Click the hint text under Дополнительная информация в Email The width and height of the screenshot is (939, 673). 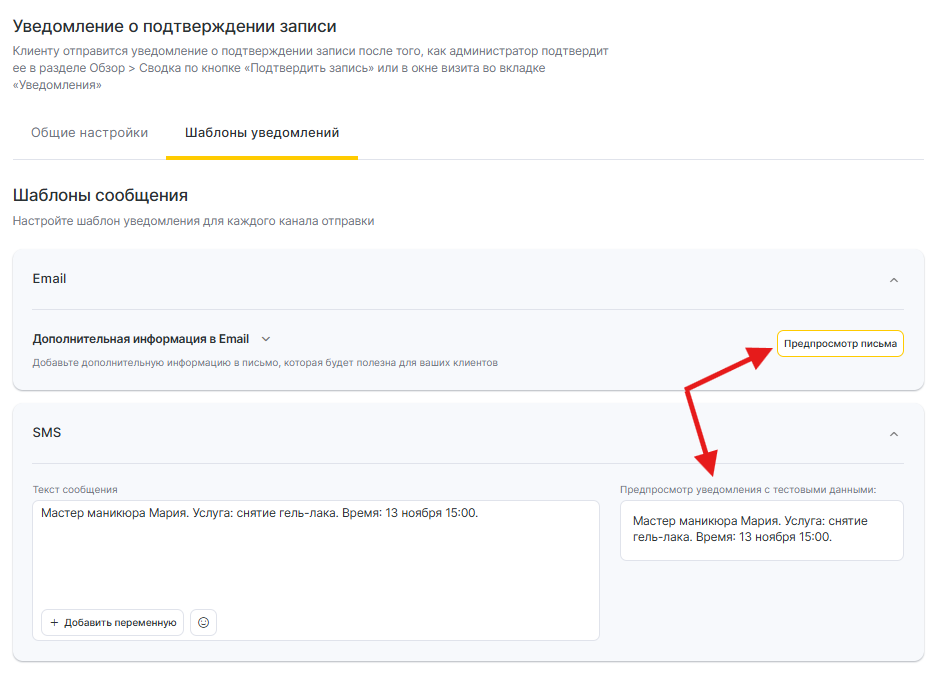265,362
